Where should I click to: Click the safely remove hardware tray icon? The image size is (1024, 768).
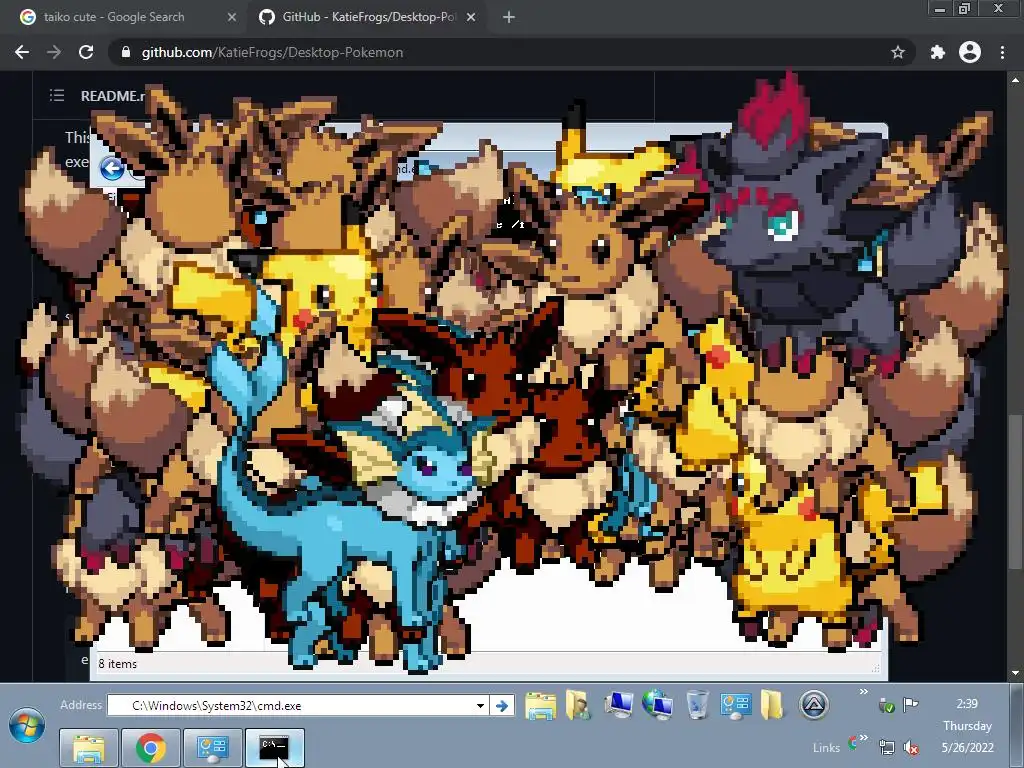pos(886,705)
